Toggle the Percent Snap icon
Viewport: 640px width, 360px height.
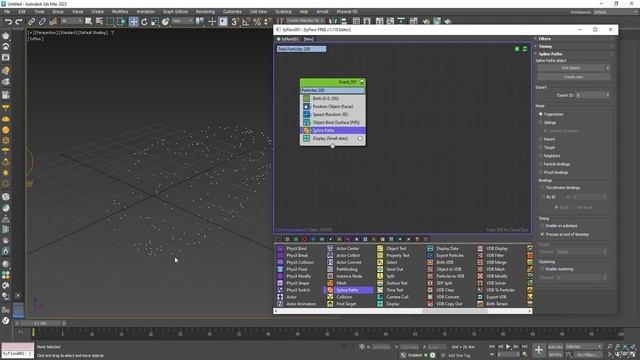coord(257,22)
